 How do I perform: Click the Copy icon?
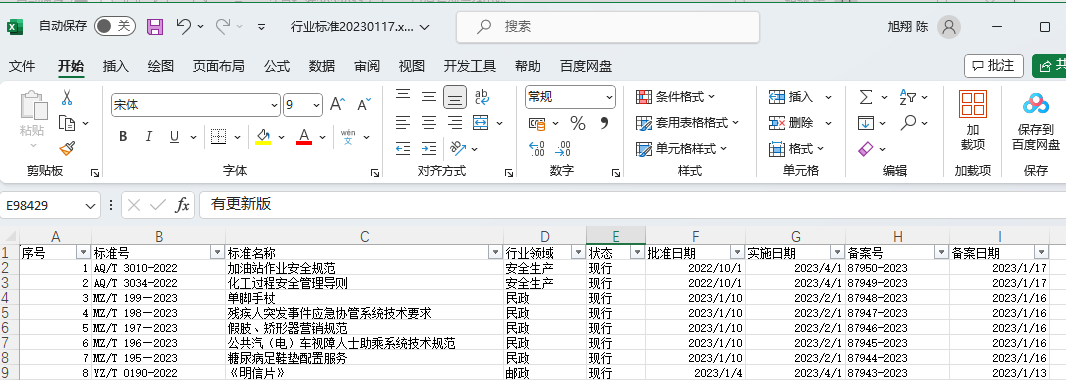point(67,123)
